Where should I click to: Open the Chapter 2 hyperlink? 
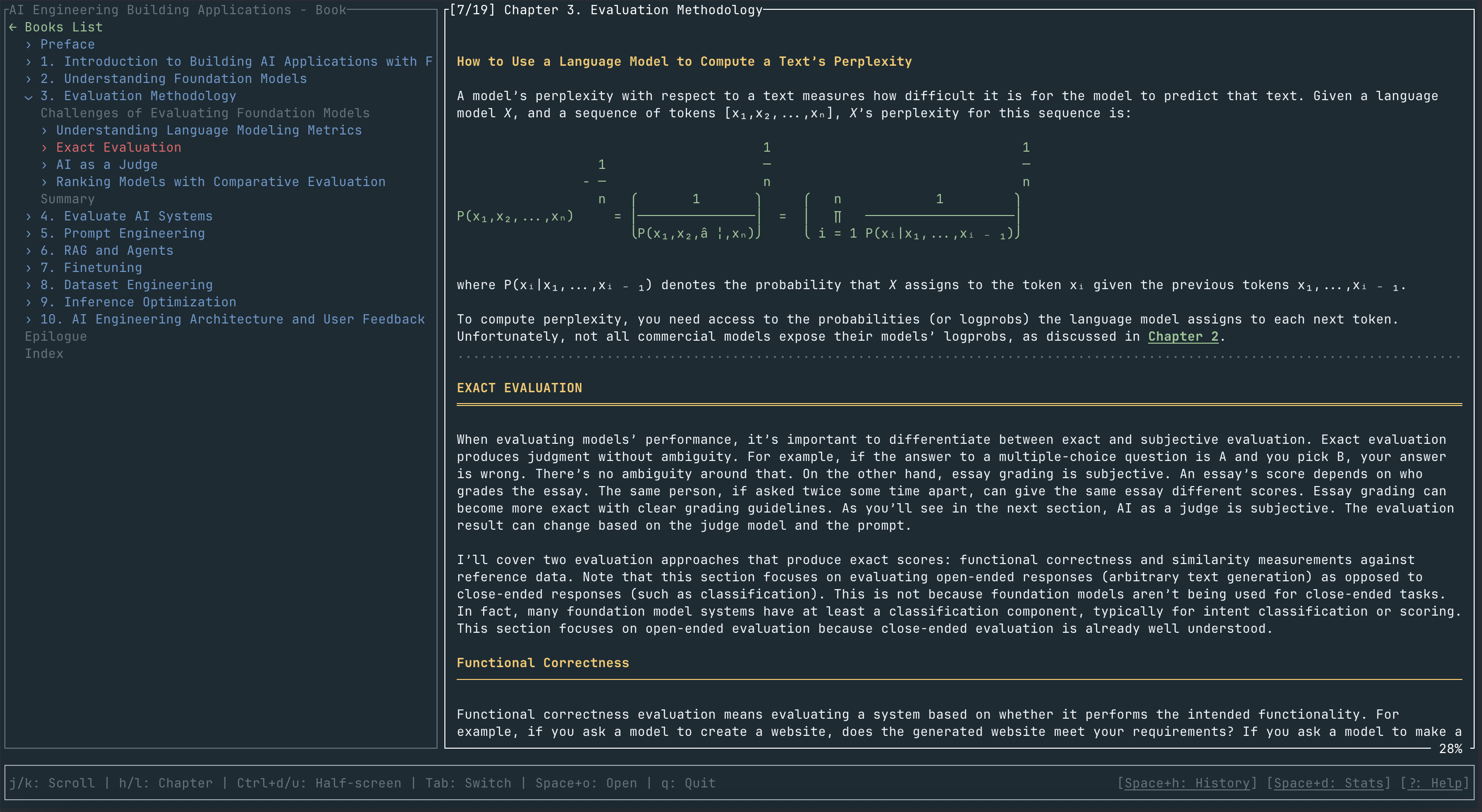click(x=1183, y=336)
